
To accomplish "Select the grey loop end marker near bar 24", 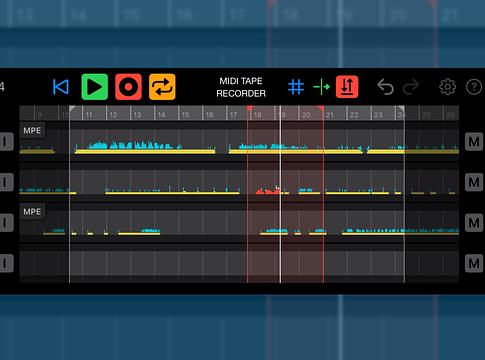I will (401, 108).
